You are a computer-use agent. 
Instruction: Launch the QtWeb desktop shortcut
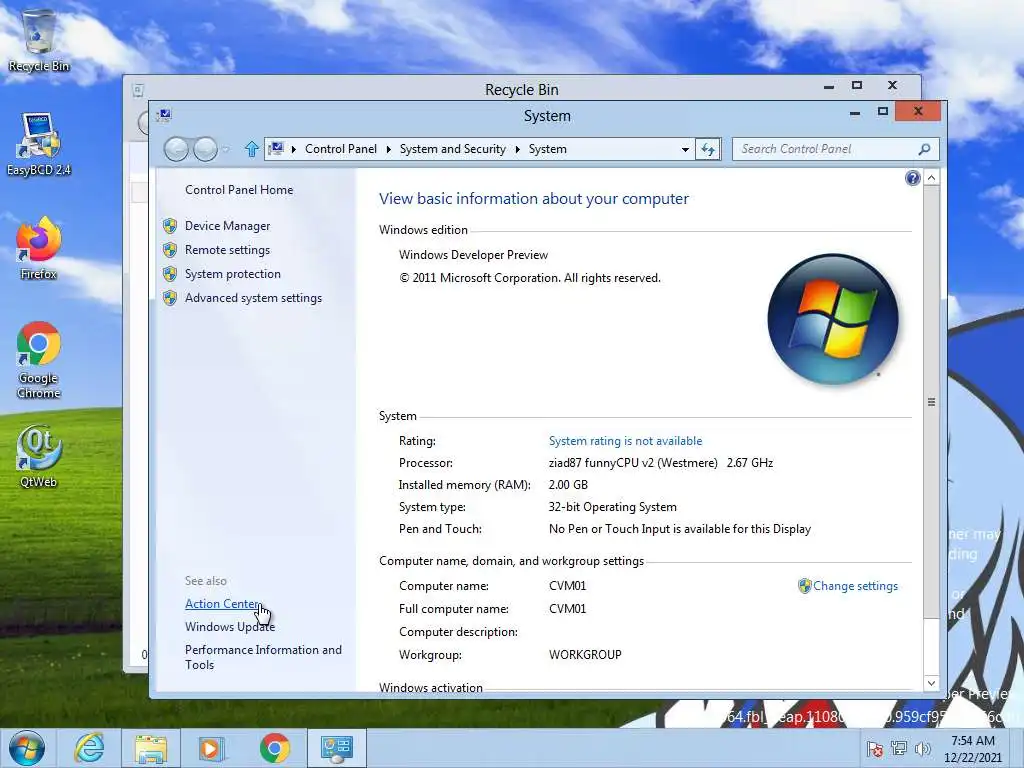(x=39, y=456)
